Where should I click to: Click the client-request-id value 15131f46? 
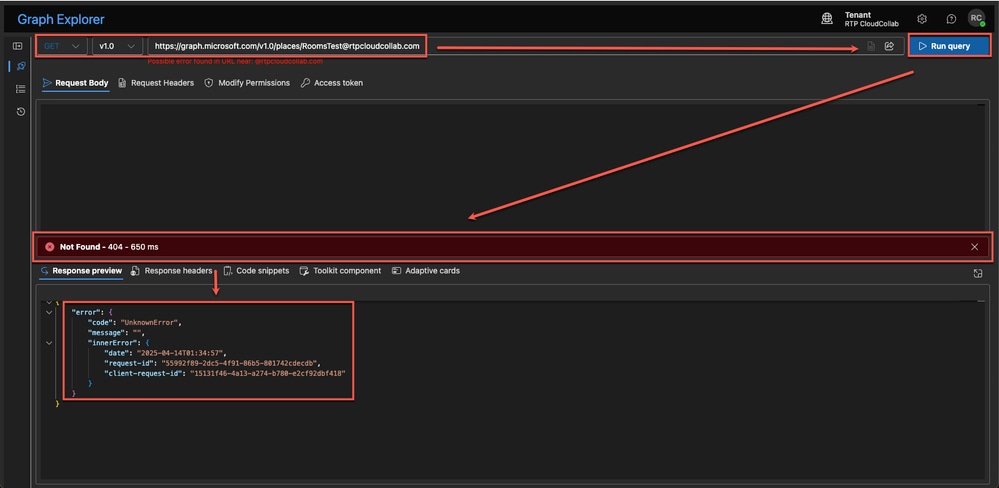coord(267,373)
